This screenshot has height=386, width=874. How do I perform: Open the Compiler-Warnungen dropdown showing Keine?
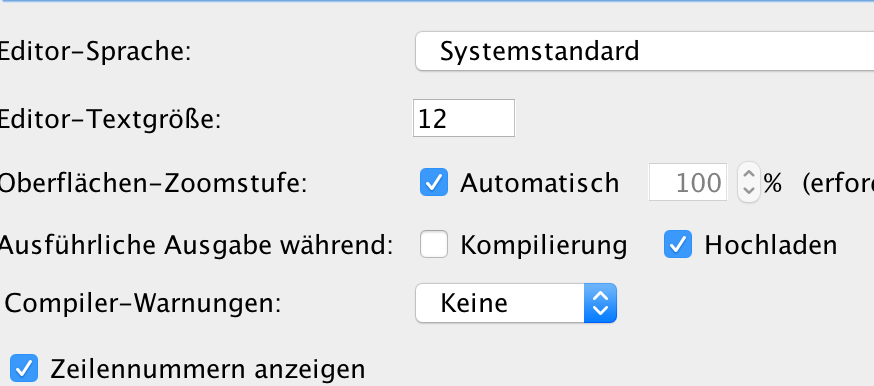(516, 304)
